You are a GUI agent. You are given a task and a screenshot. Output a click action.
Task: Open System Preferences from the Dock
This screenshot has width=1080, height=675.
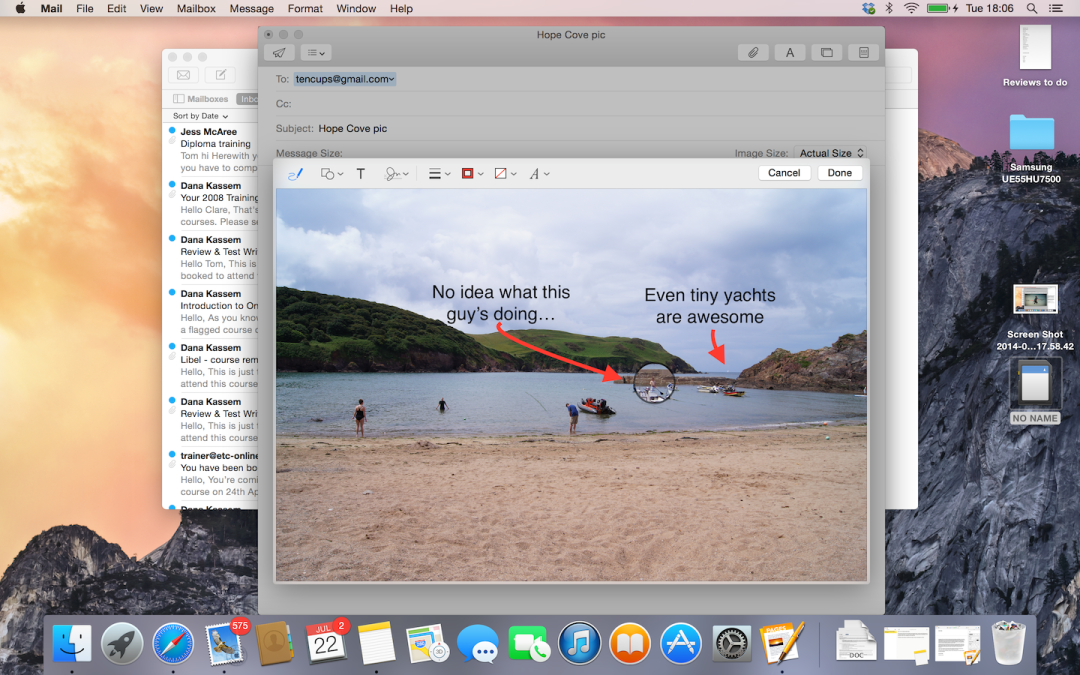(x=731, y=645)
